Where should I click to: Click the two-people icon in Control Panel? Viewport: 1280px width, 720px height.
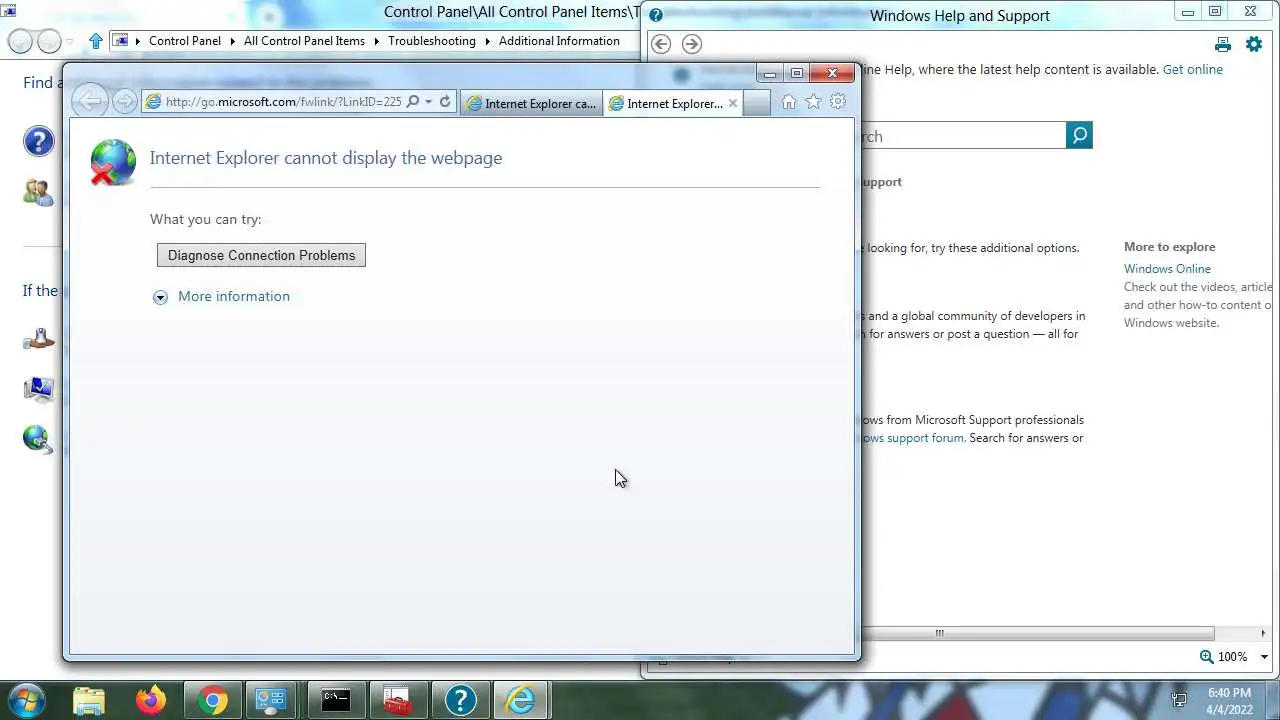(x=38, y=192)
